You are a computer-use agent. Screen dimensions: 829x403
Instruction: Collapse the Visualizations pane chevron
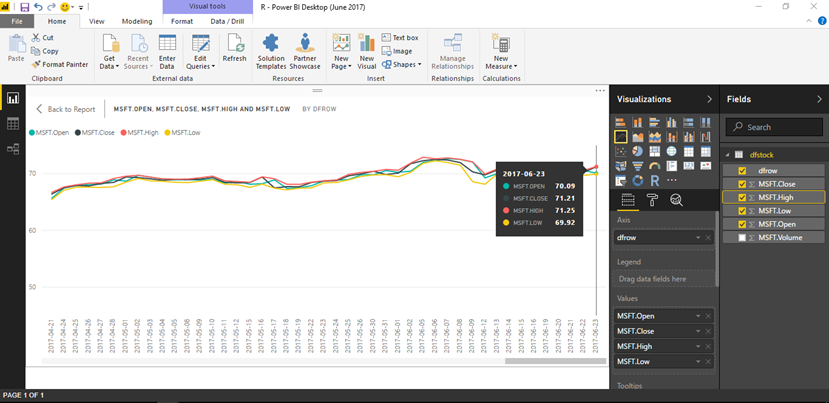(710, 99)
